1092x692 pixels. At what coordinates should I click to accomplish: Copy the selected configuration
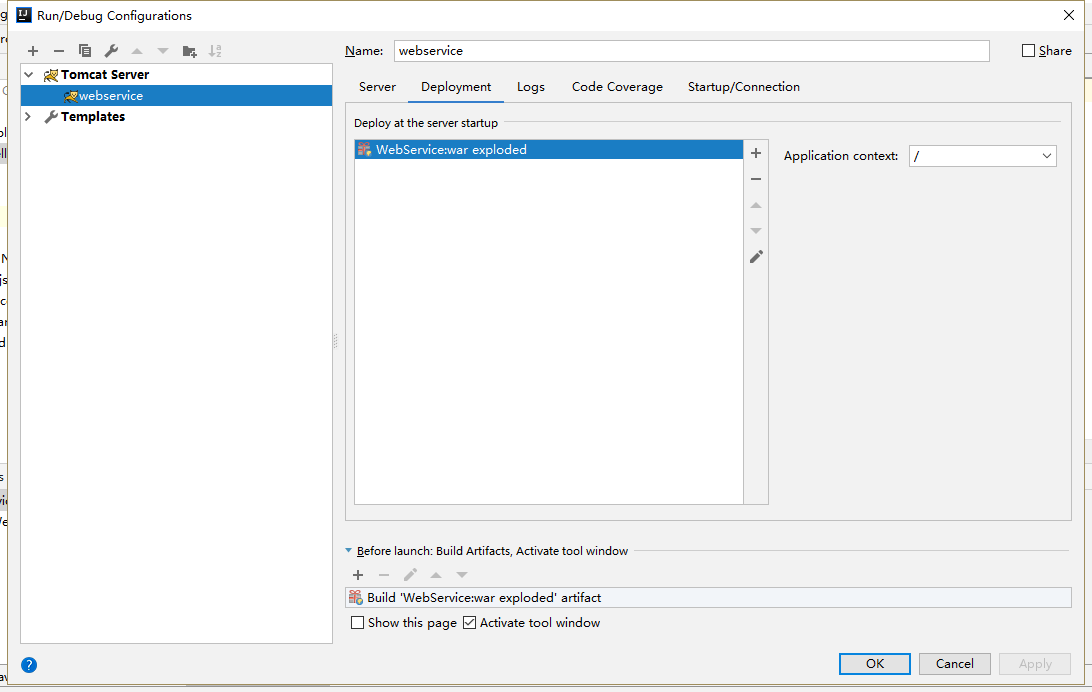click(x=85, y=51)
